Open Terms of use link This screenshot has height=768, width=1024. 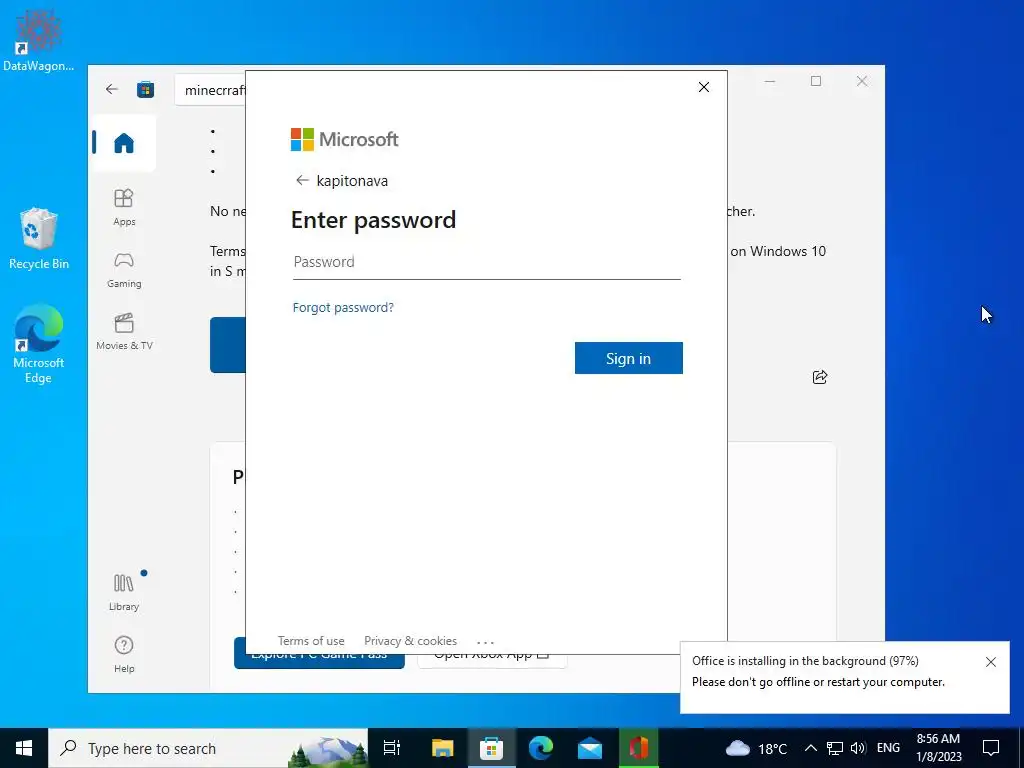click(x=311, y=641)
